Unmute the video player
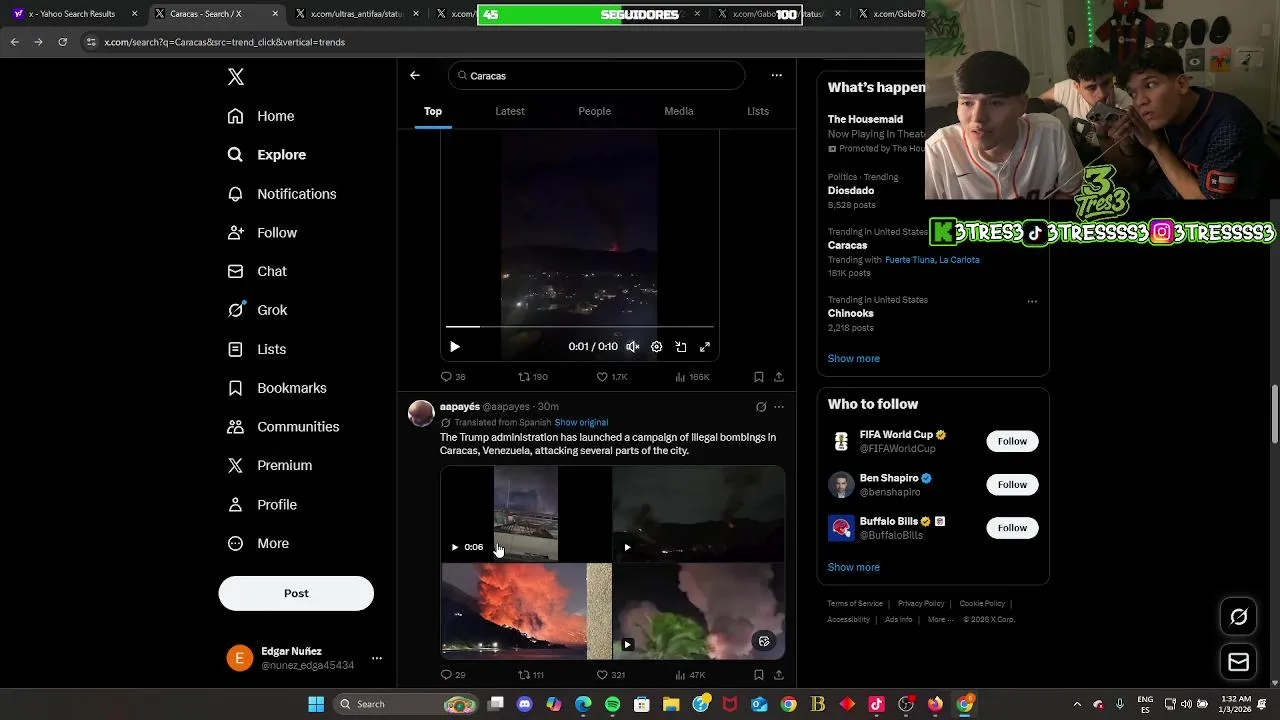The image size is (1280, 720). coord(633,347)
